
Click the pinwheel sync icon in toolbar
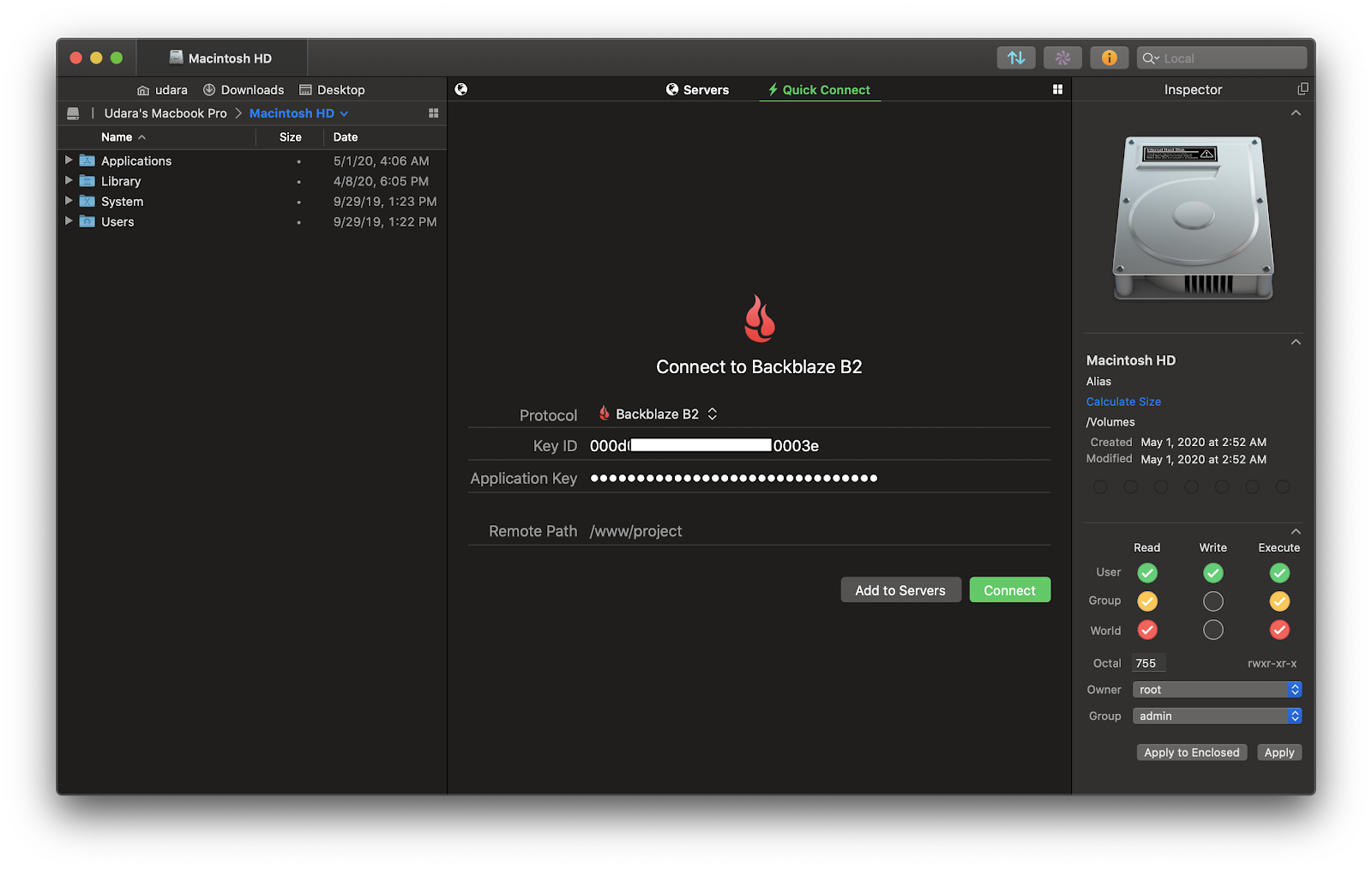pos(1062,57)
